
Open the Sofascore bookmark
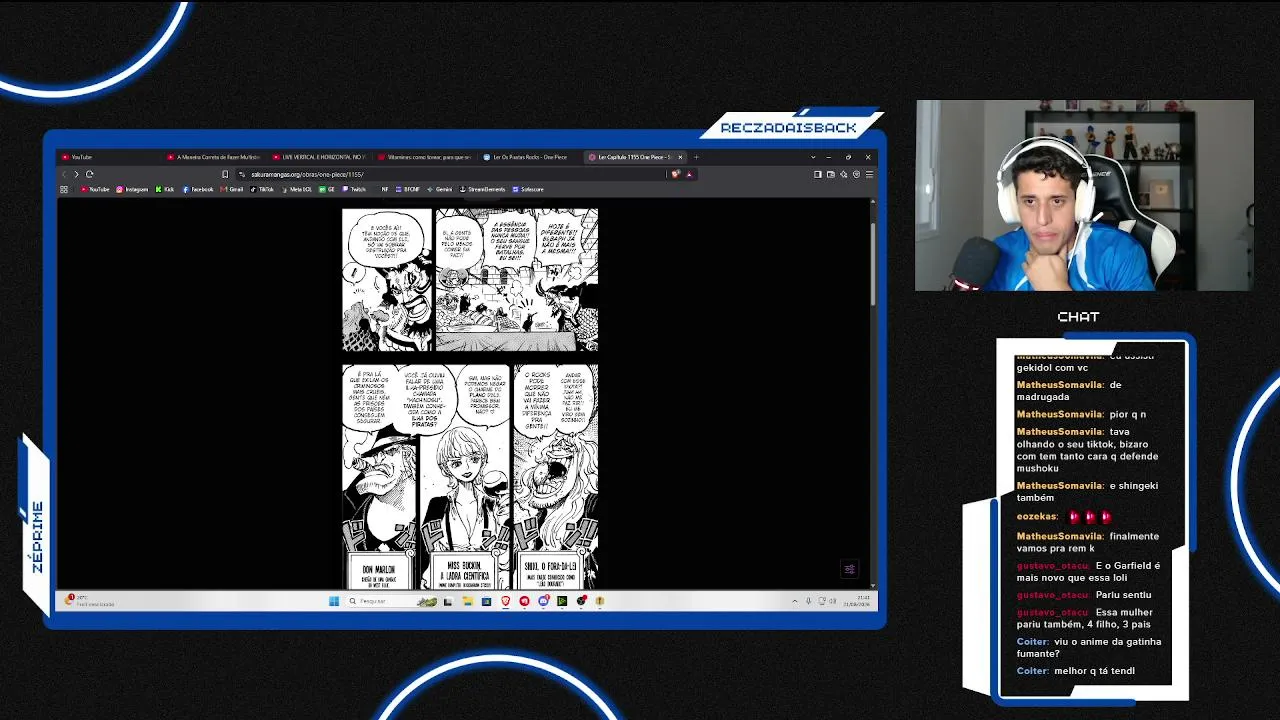(x=528, y=189)
